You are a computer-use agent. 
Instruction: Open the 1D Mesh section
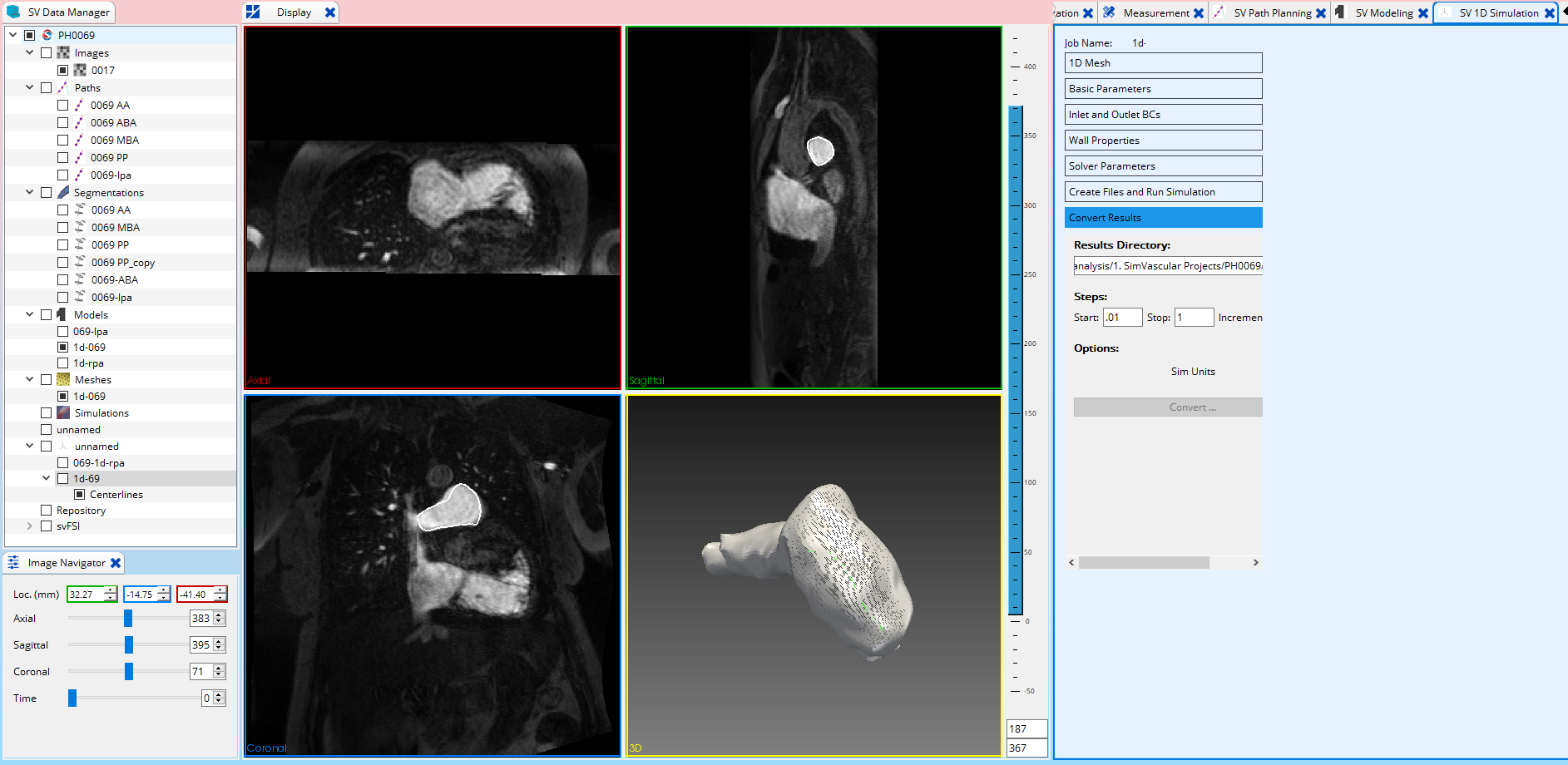click(1163, 63)
